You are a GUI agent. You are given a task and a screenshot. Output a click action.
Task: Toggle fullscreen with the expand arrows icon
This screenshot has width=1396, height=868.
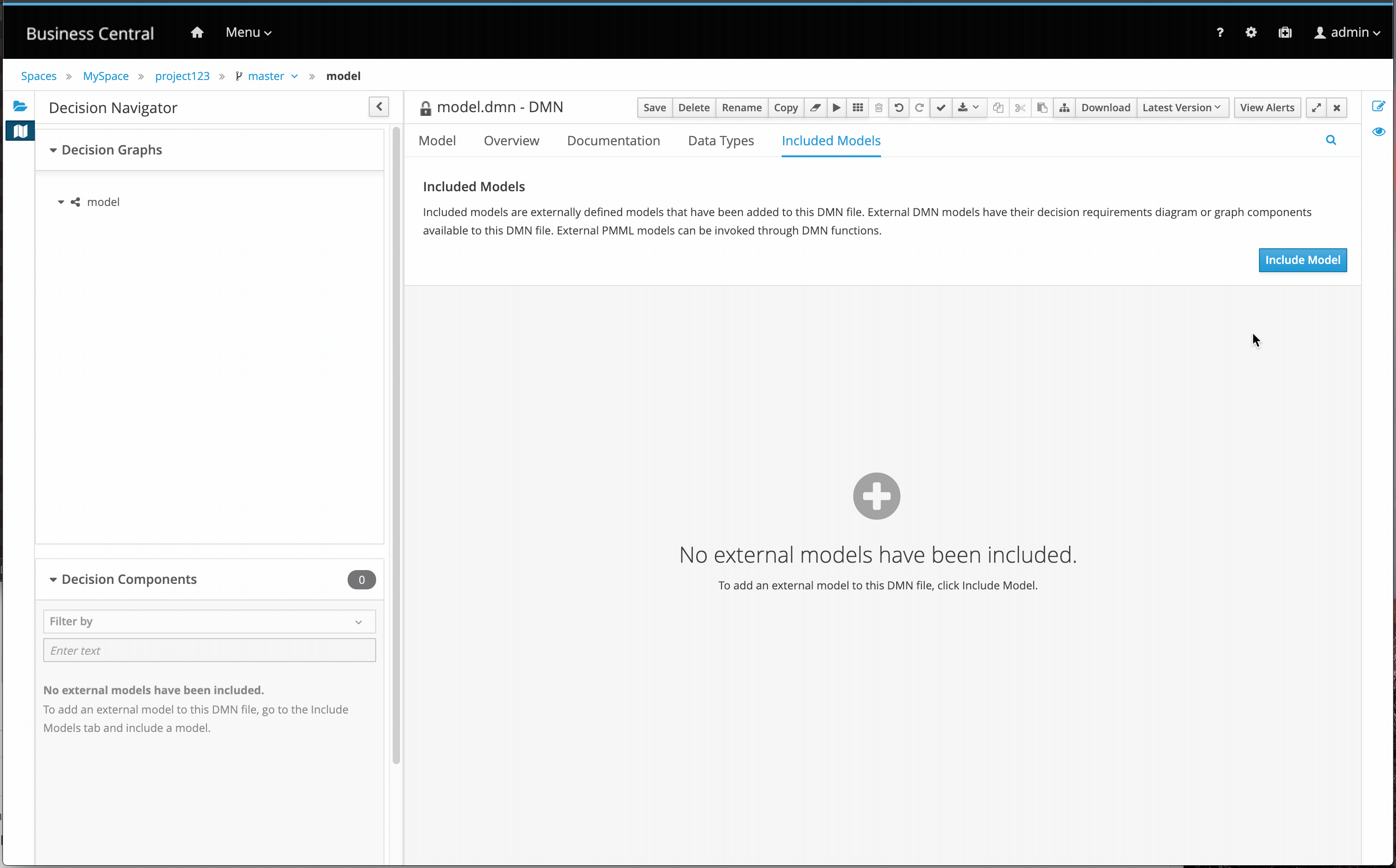pyautogui.click(x=1316, y=108)
